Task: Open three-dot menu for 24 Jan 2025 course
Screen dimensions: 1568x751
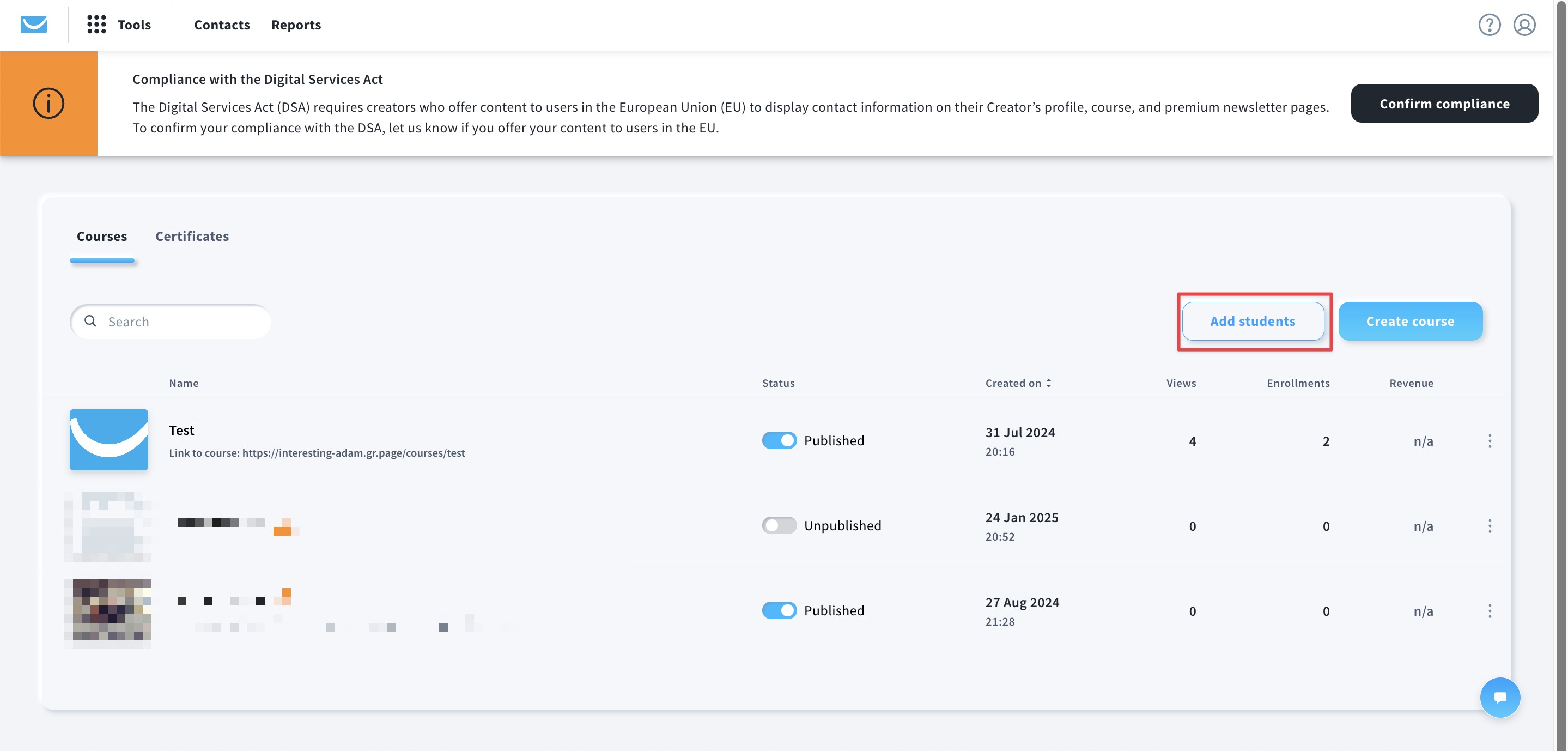Action: point(1490,525)
